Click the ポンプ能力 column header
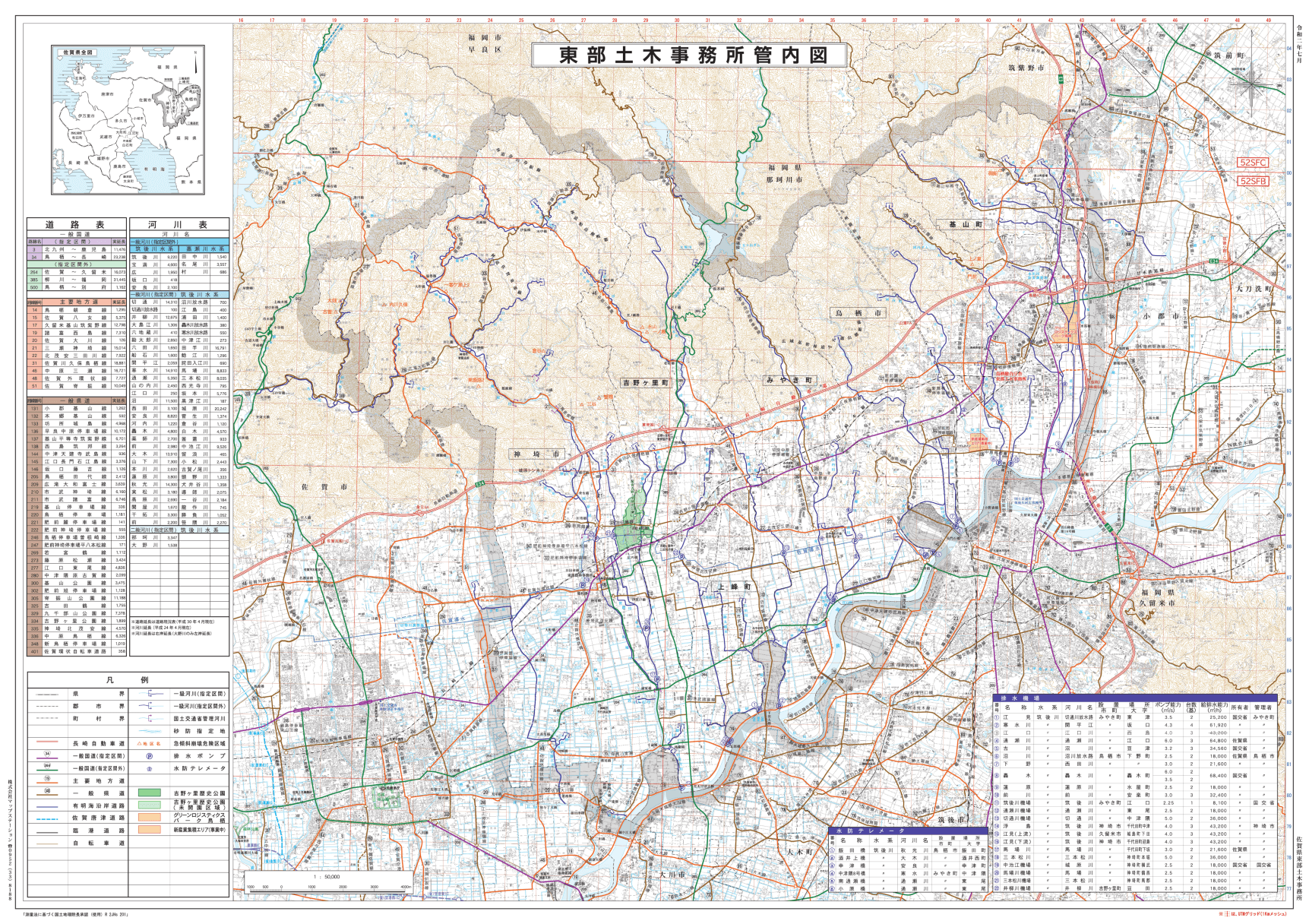This screenshot has width=1309, height=924. (1168, 707)
